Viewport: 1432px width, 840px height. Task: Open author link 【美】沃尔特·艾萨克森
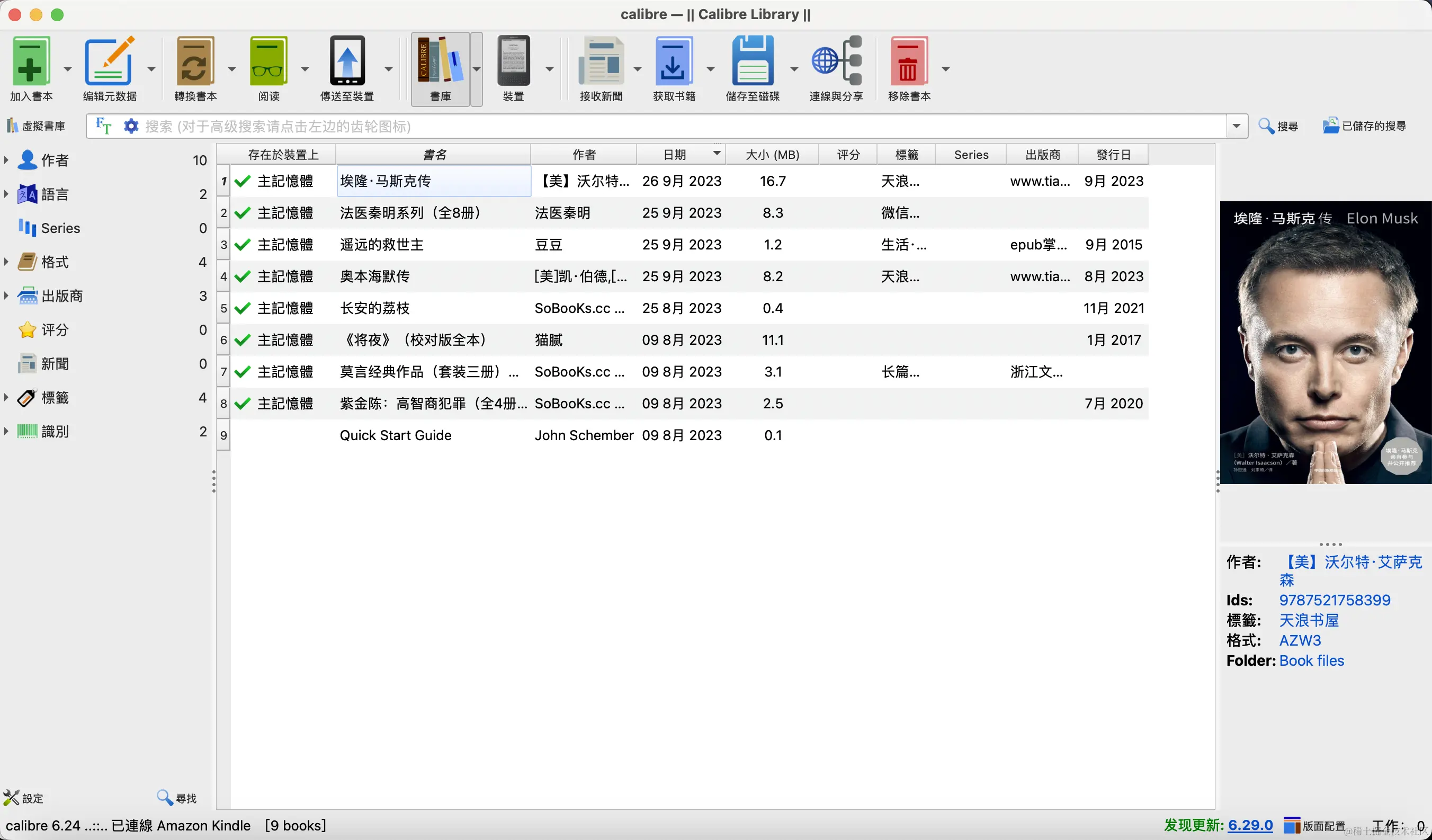tap(1350, 570)
